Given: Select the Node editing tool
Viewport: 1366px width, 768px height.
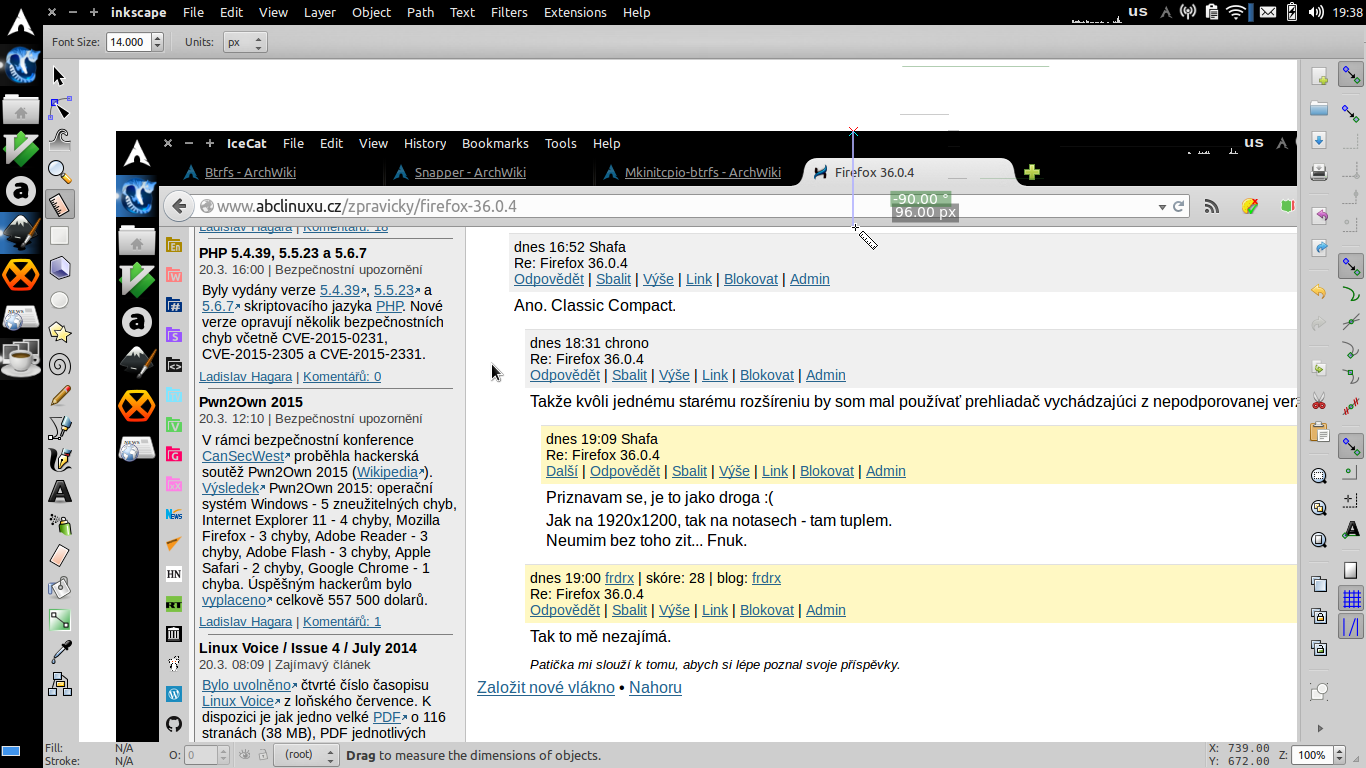Looking at the screenshot, I should [x=59, y=108].
